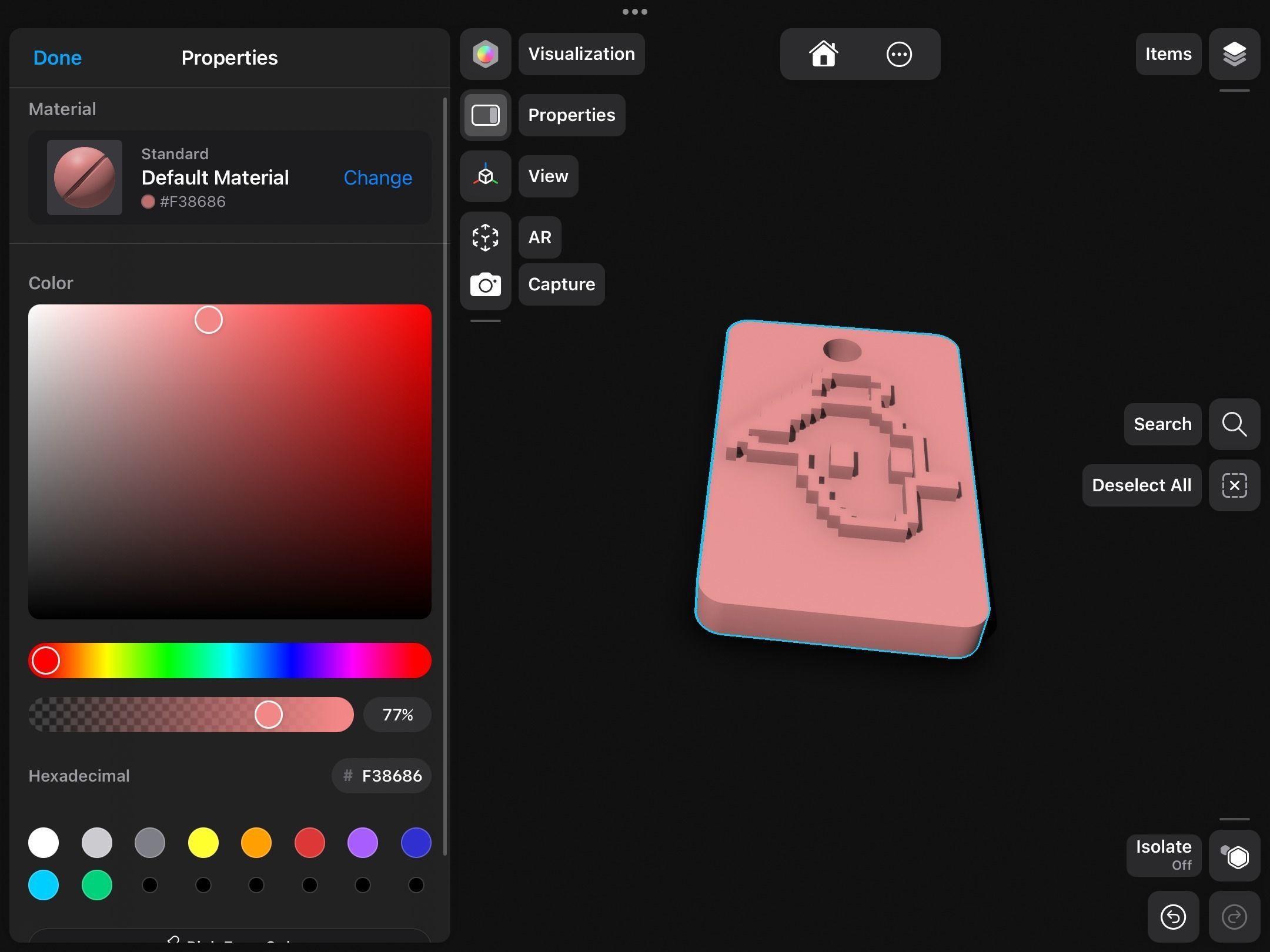Viewport: 1270px width, 952px height.
Task: Click Deselect All box icon
Action: pyautogui.click(x=1234, y=485)
